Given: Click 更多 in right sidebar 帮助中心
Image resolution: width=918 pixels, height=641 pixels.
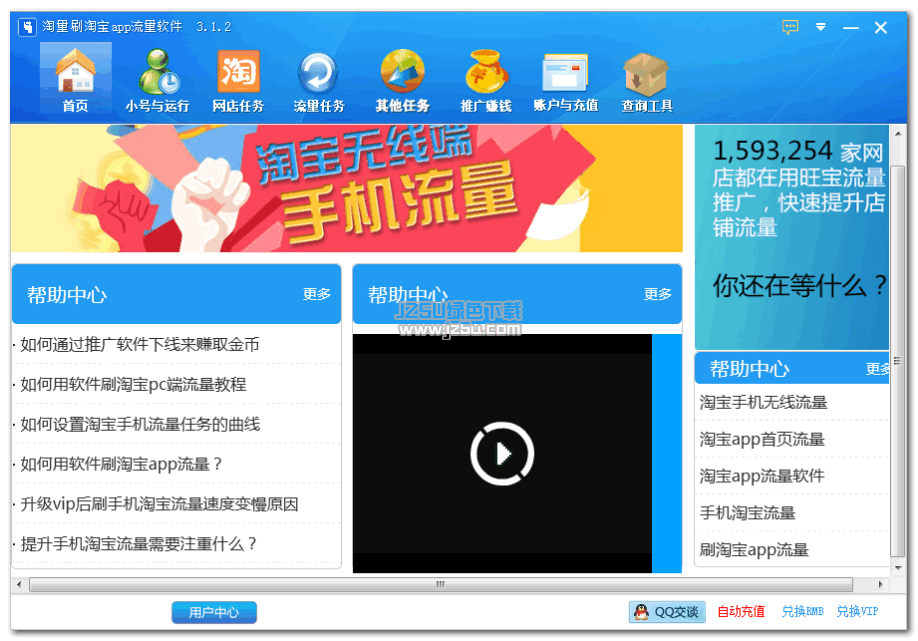Looking at the screenshot, I should tap(877, 369).
